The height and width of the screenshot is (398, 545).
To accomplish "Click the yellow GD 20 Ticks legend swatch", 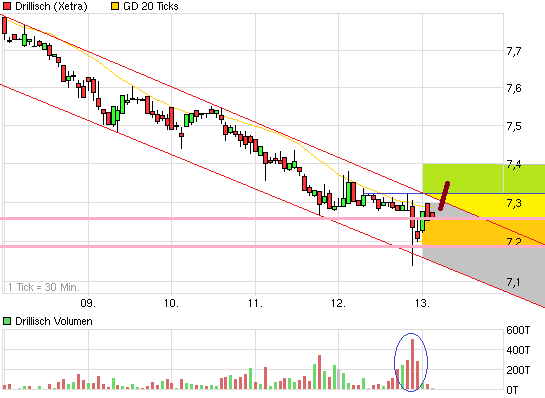I will tap(115, 6).
